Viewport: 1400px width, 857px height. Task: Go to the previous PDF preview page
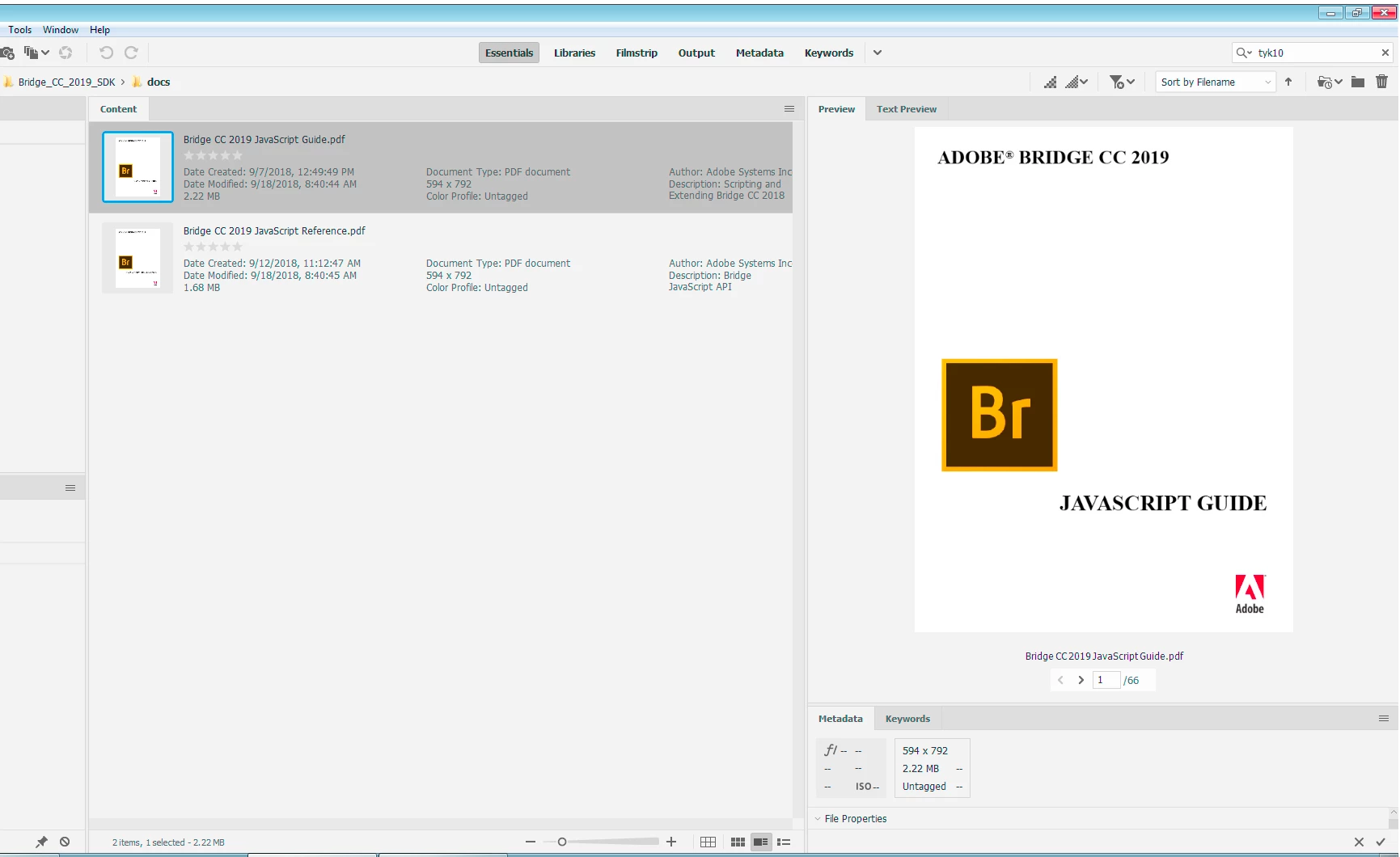point(1060,680)
